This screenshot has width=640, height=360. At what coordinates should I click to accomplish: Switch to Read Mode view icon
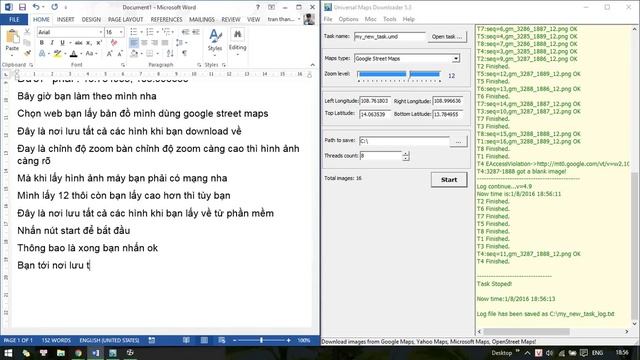point(186,340)
